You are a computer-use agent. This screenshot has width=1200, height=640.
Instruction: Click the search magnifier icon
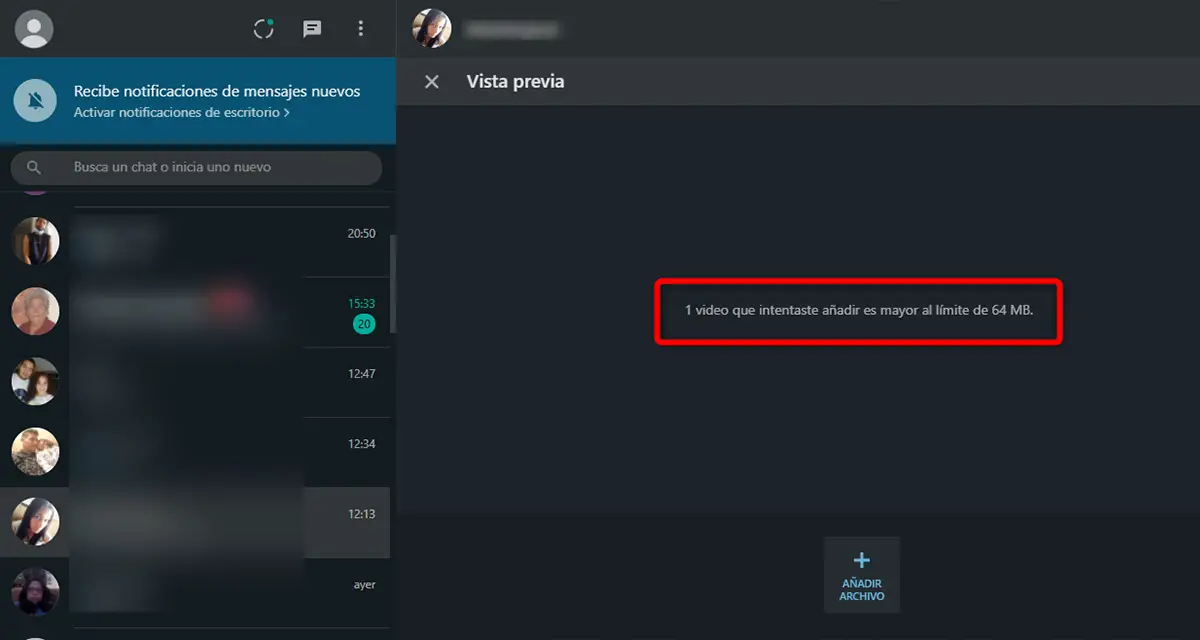[34, 167]
